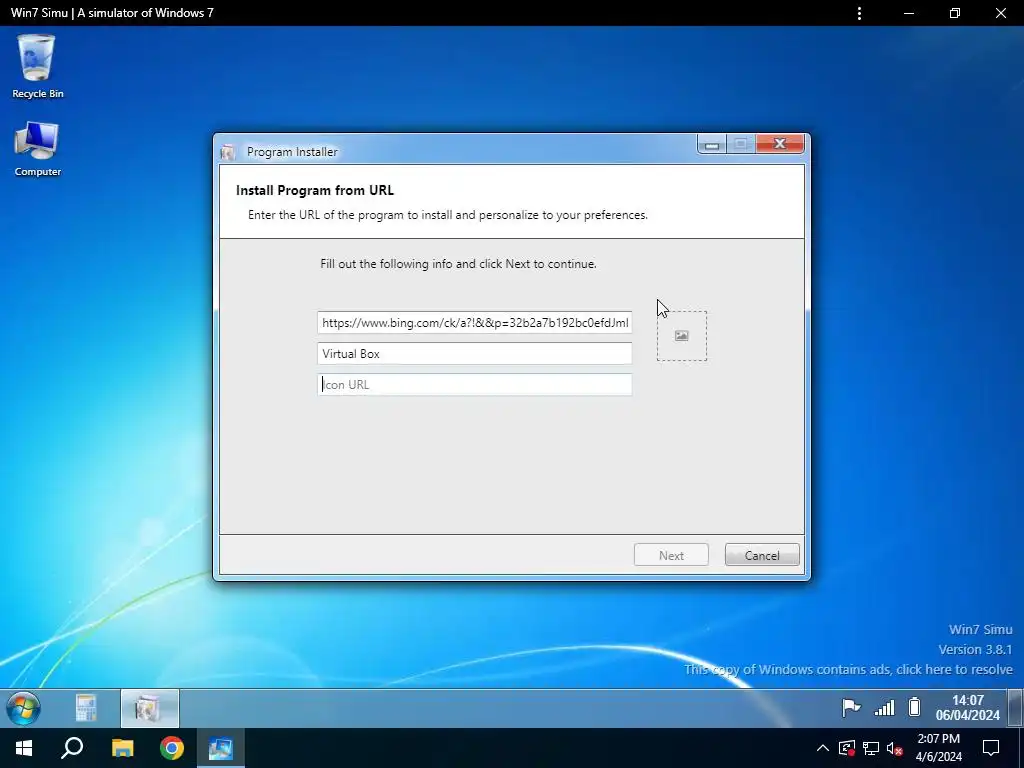The image size is (1024, 768).
Task: Click the program name field containing Virtual Box
Action: [x=474, y=353]
